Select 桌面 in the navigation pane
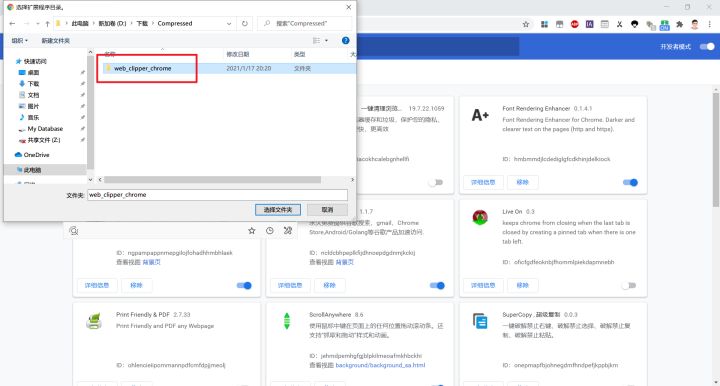 pyautogui.click(x=33, y=73)
